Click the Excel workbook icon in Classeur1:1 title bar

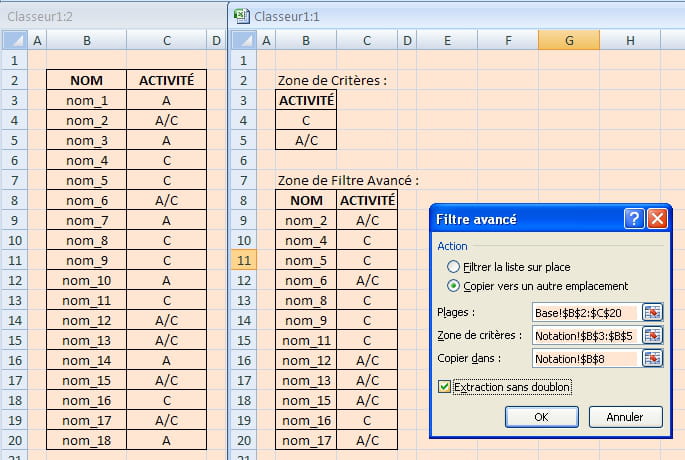click(x=242, y=15)
